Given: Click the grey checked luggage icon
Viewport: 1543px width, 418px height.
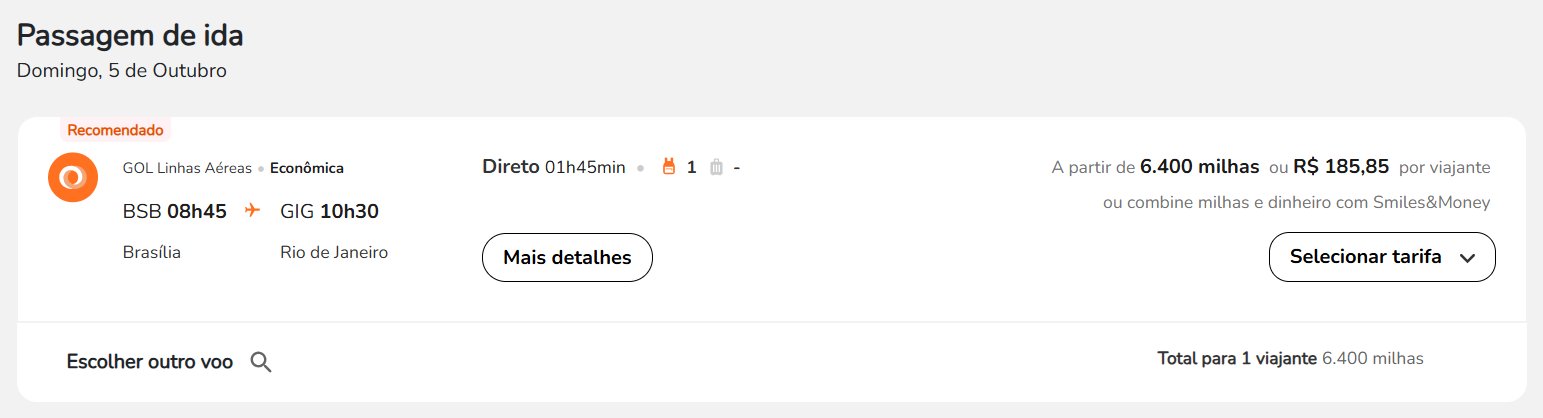Looking at the screenshot, I should (x=716, y=167).
